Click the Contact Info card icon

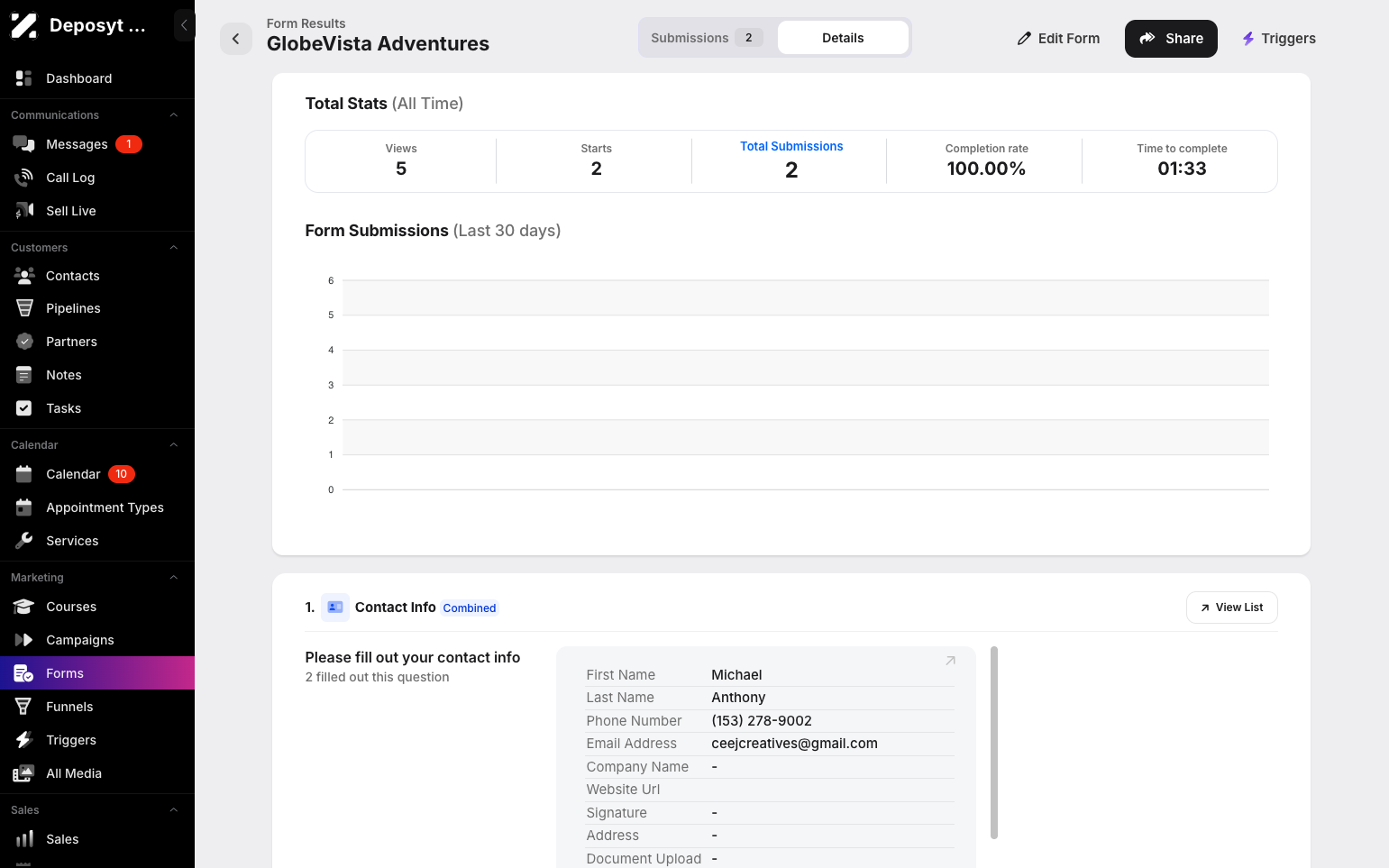[x=335, y=608]
